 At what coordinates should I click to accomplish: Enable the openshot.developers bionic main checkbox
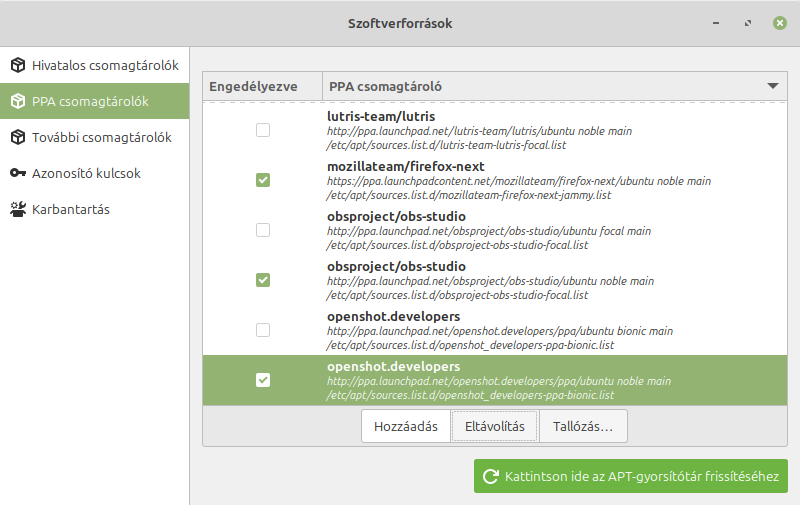pos(263,330)
